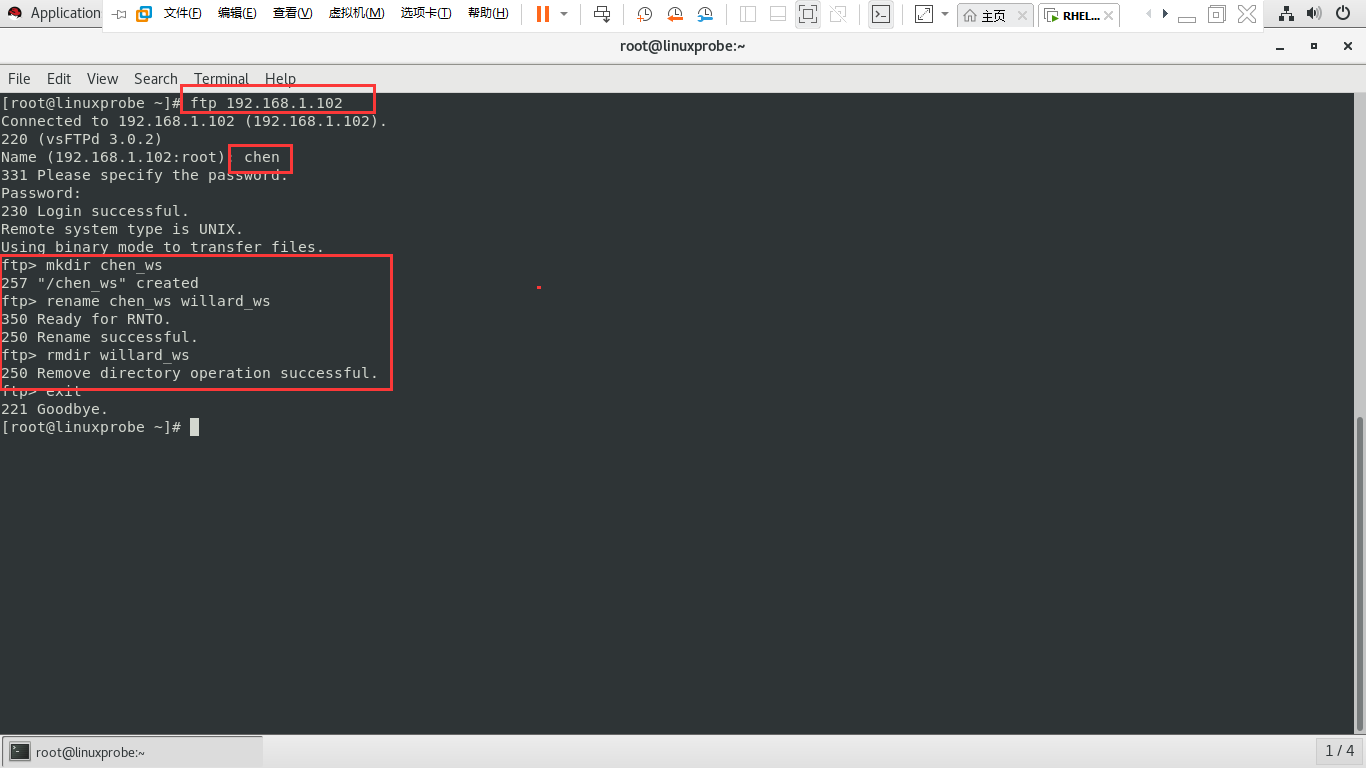Open the Applications menu in GNOME top bar
The height and width of the screenshot is (768, 1366).
pos(55,13)
